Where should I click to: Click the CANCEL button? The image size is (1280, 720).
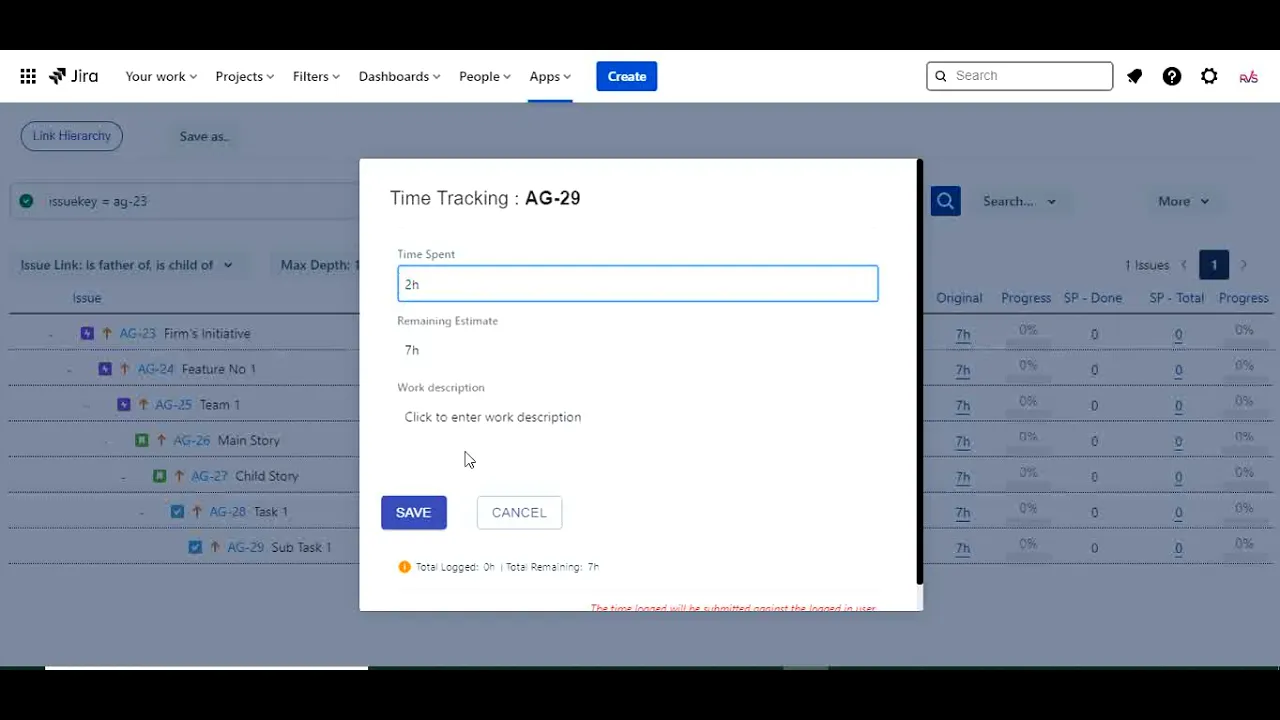point(519,512)
